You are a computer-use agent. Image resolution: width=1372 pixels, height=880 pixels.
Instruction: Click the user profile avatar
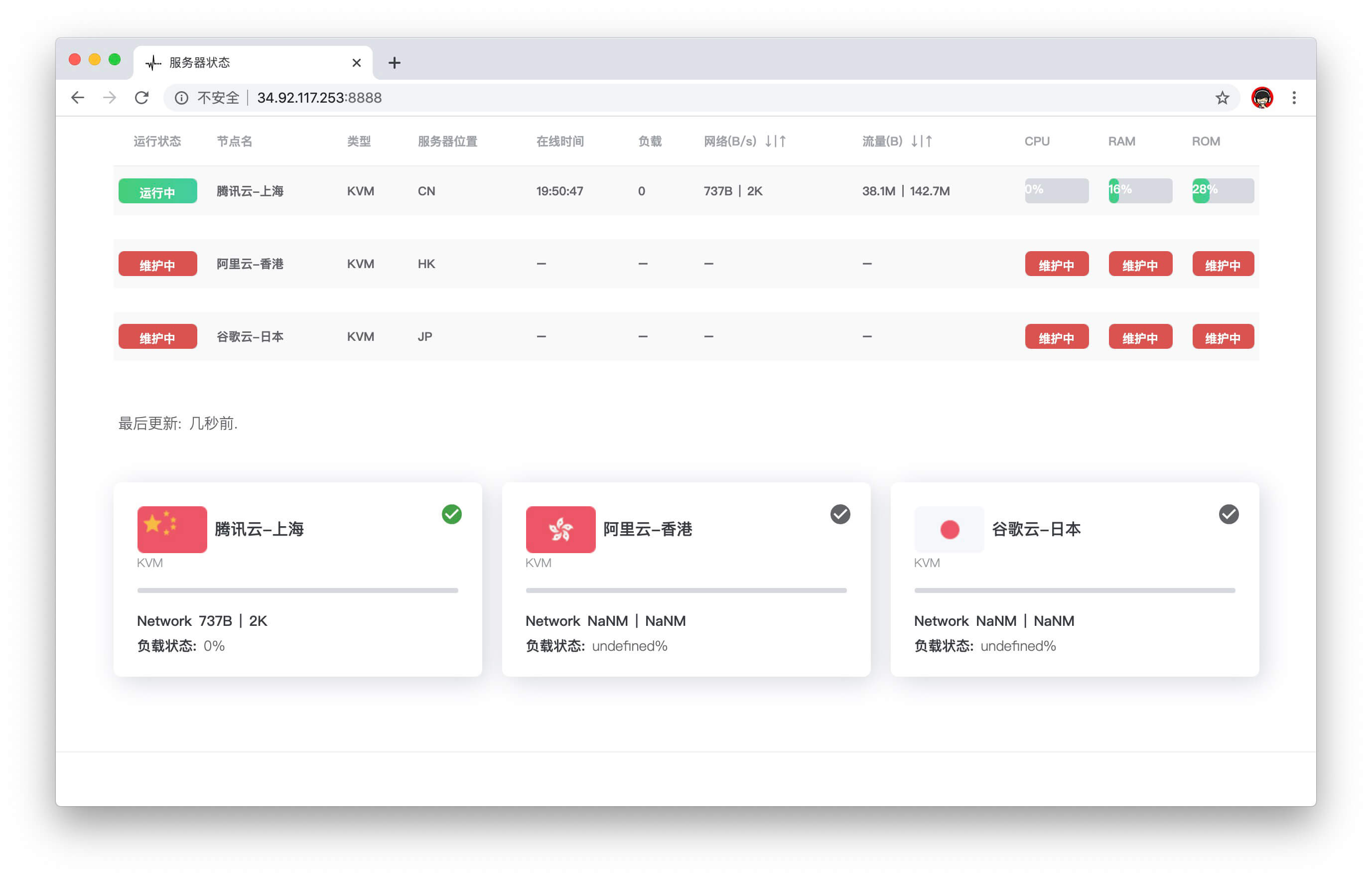[1261, 98]
